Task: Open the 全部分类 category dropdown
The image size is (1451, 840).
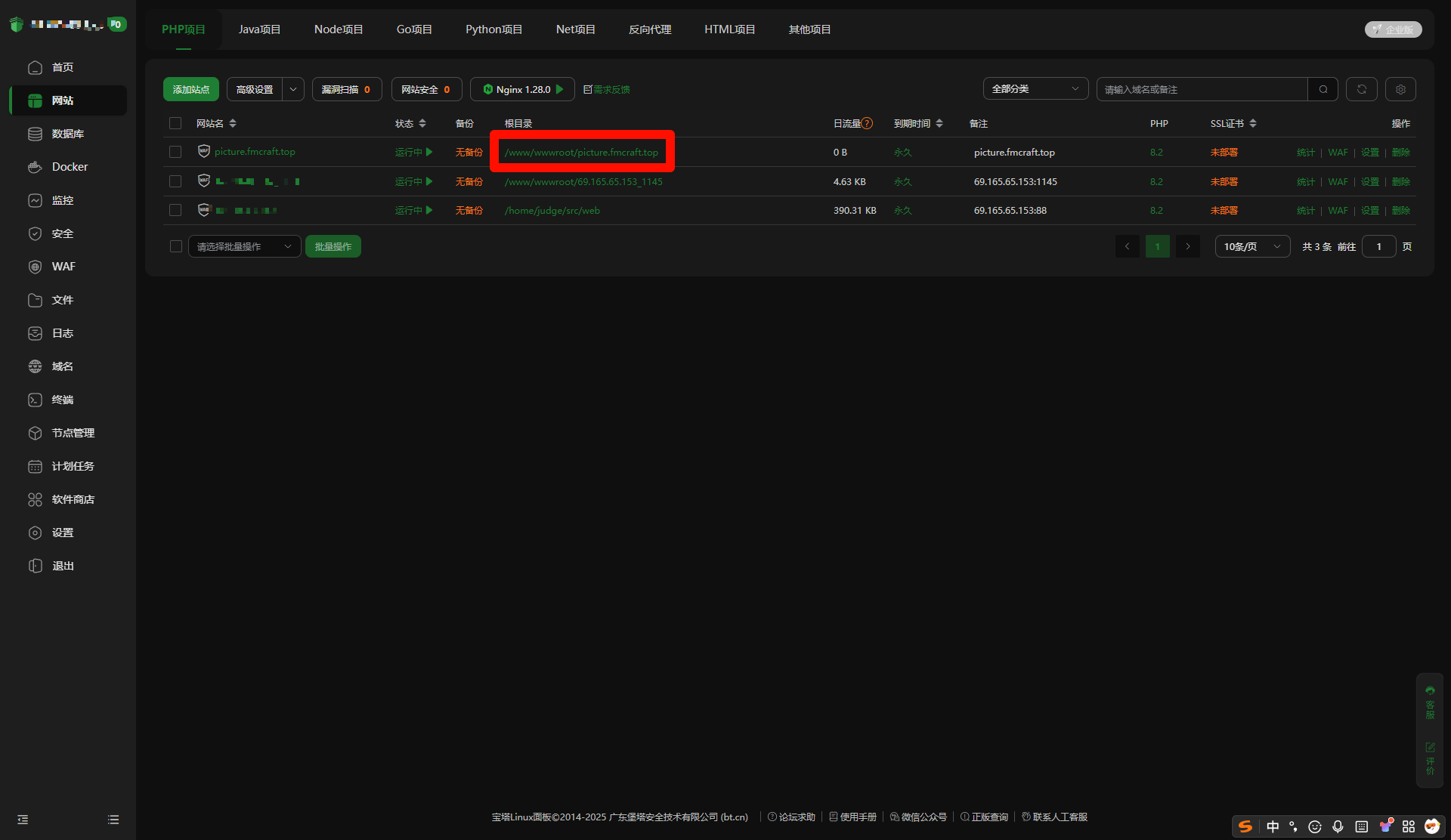Action: tap(1035, 89)
